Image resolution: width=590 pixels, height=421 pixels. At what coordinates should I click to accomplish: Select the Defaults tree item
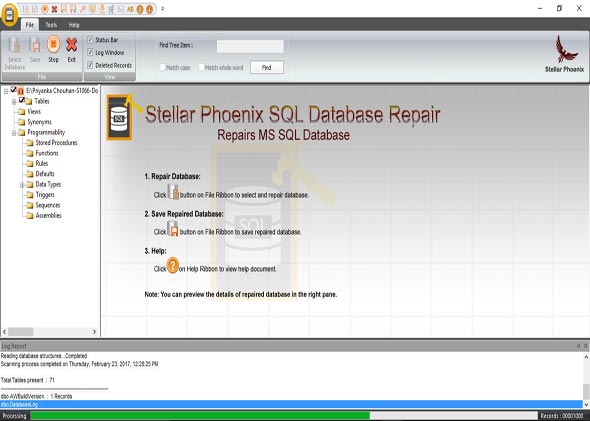(45, 174)
